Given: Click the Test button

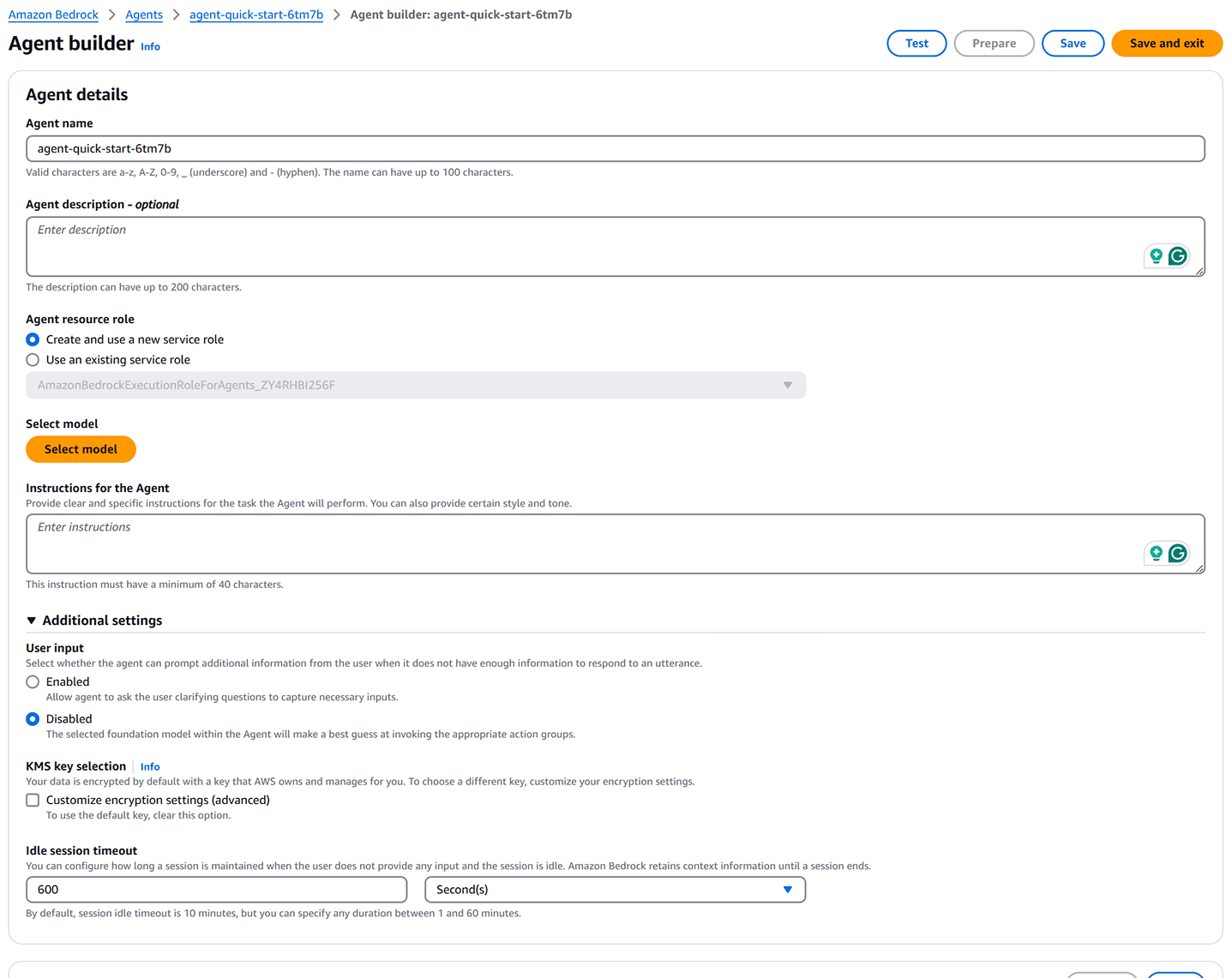Looking at the screenshot, I should [916, 44].
